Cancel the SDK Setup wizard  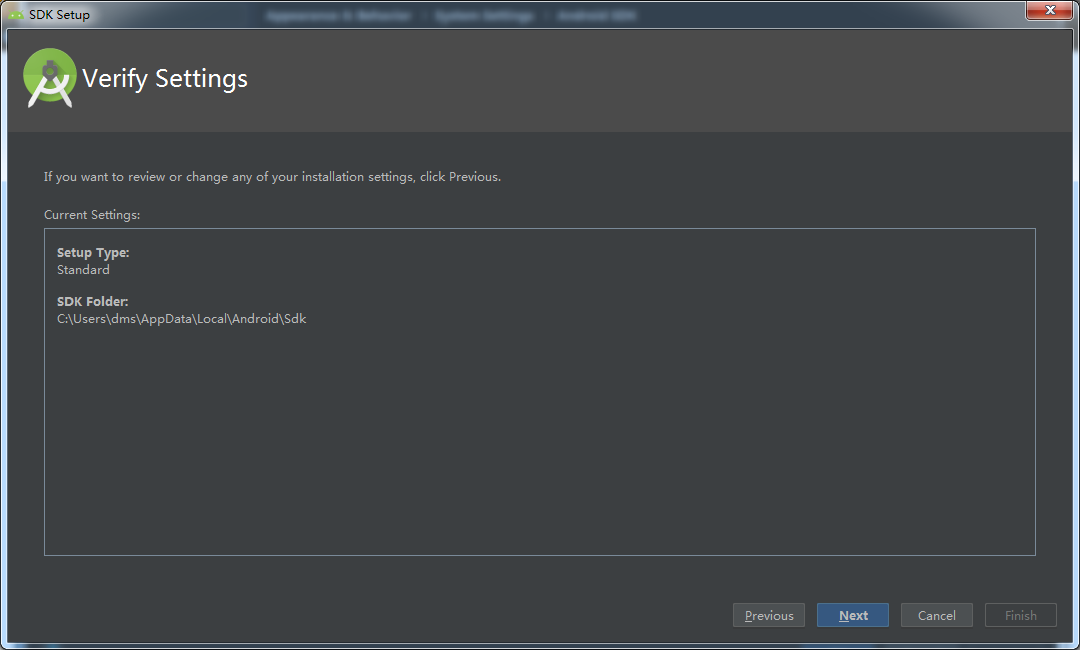(x=936, y=614)
